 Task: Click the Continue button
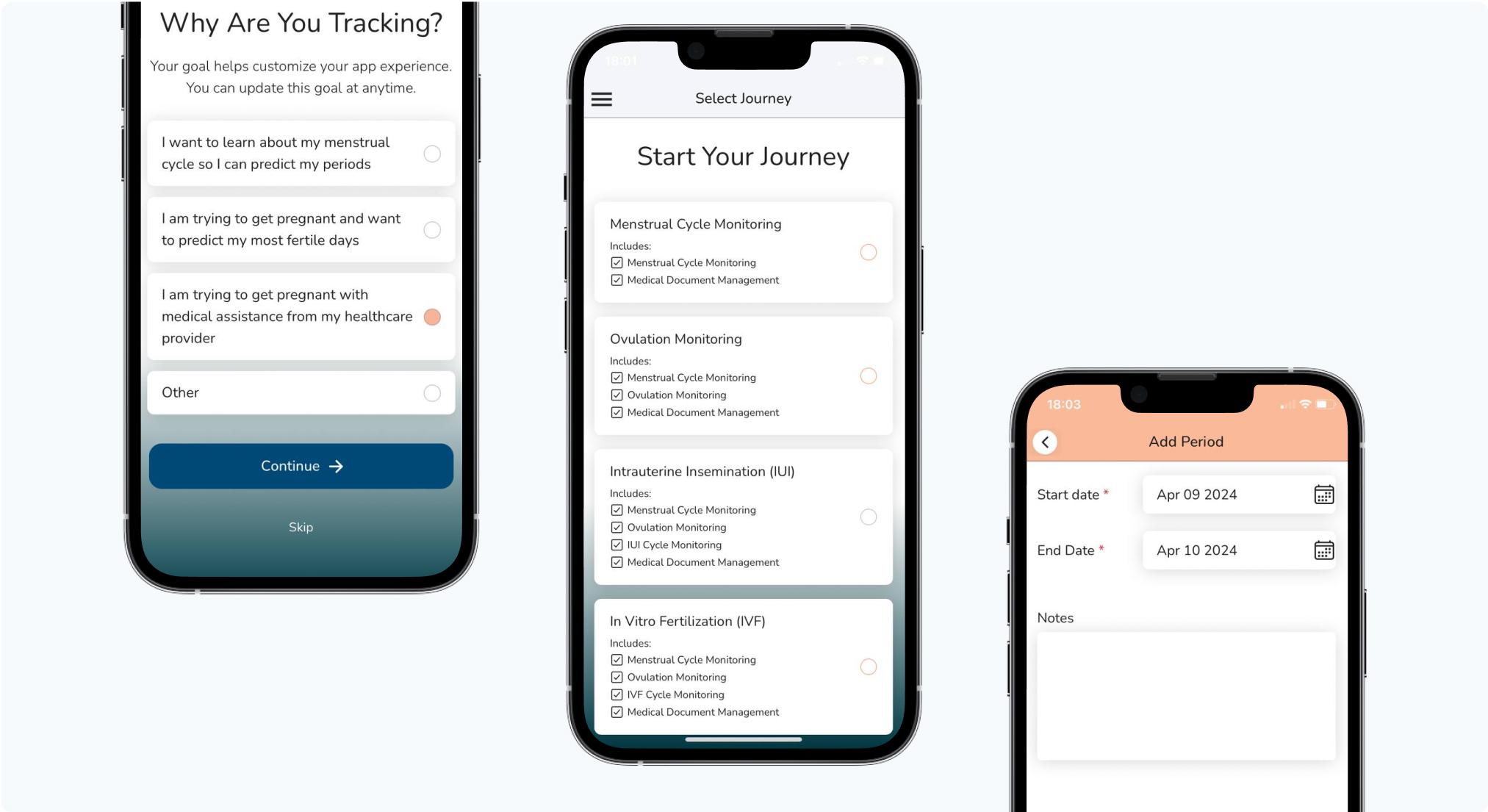[x=300, y=465]
